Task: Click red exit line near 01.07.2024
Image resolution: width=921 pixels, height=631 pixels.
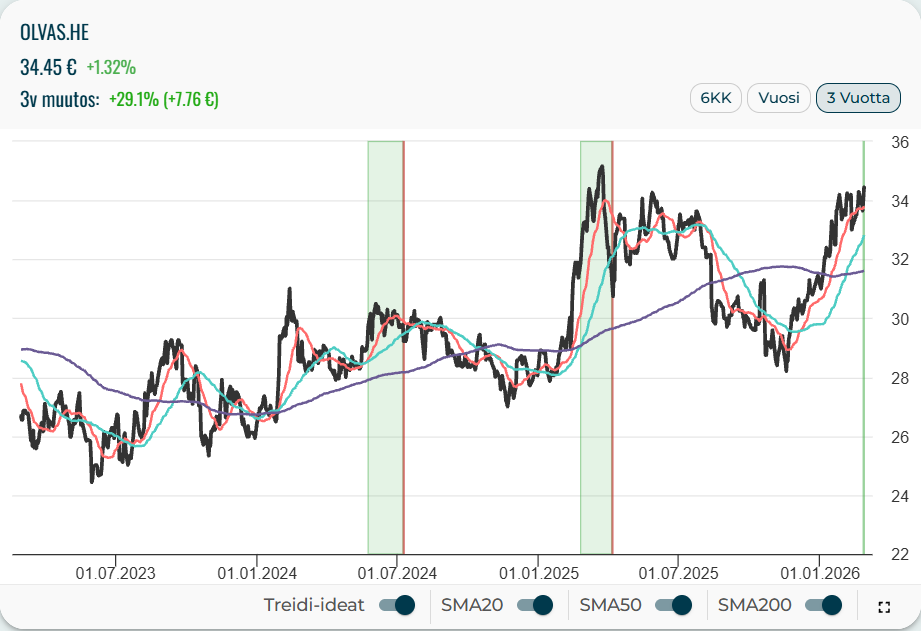Action: pyautogui.click(x=403, y=450)
